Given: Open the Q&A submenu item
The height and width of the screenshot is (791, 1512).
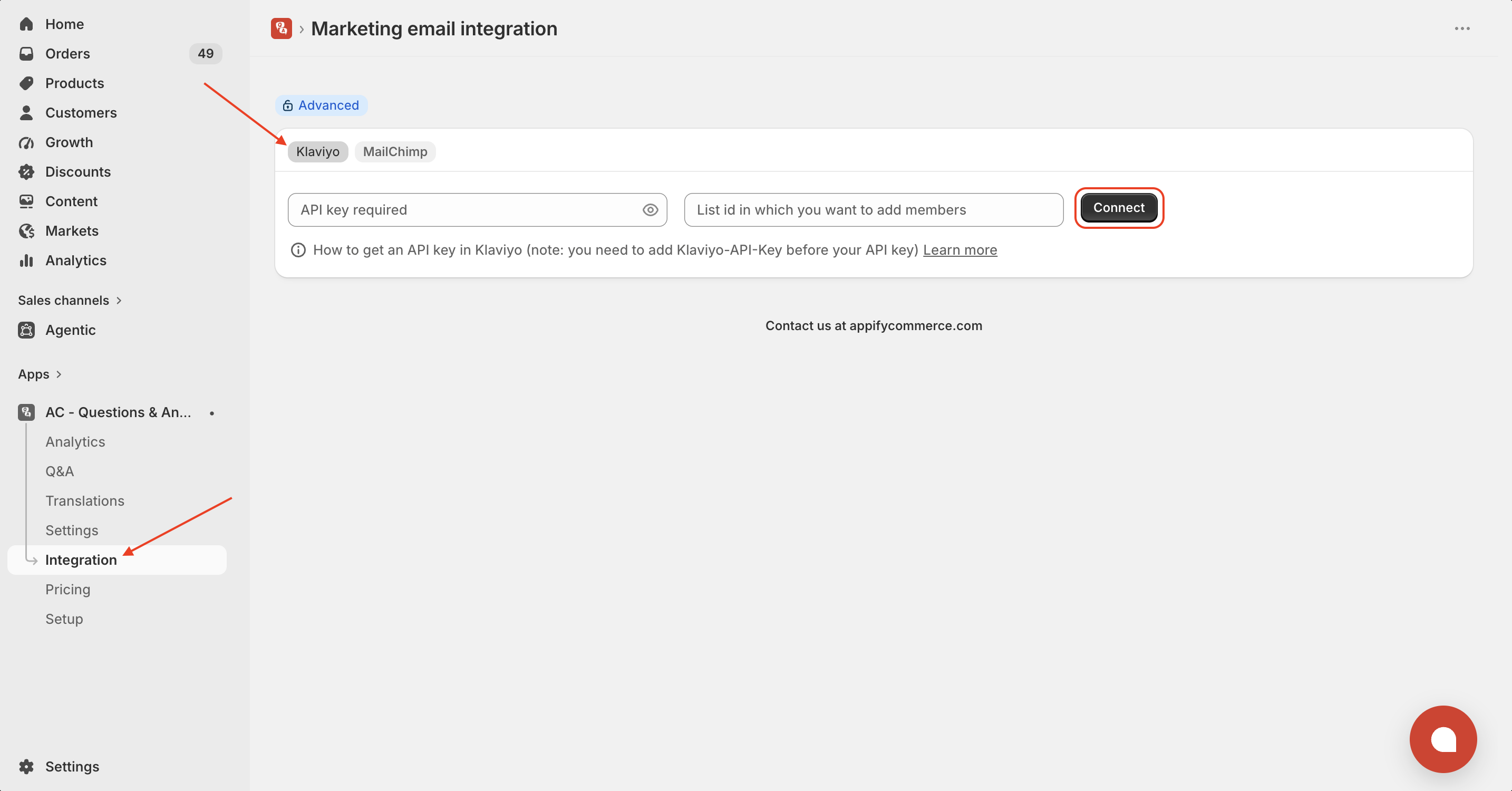Looking at the screenshot, I should point(60,471).
